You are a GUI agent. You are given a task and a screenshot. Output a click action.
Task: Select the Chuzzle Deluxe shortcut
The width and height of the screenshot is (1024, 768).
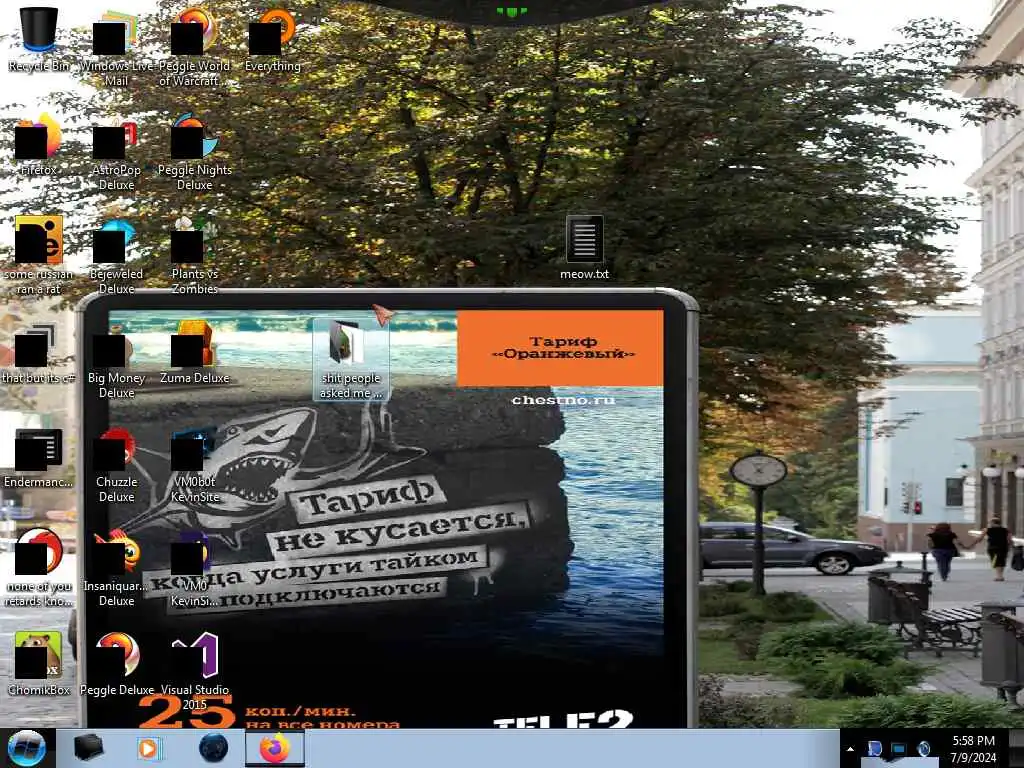116,465
